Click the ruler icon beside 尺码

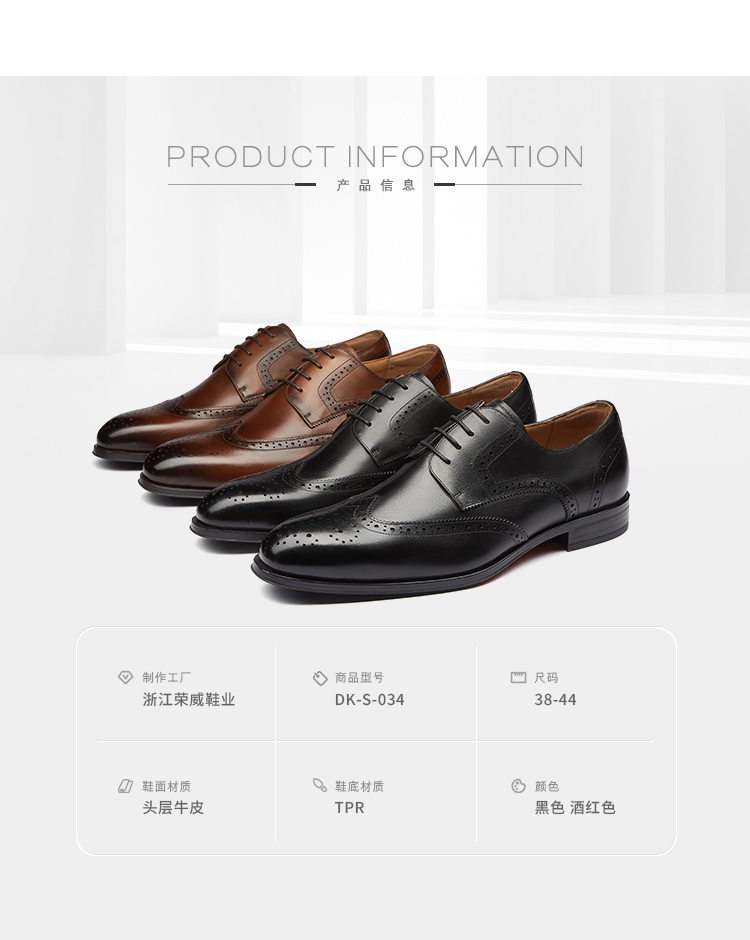(518, 677)
